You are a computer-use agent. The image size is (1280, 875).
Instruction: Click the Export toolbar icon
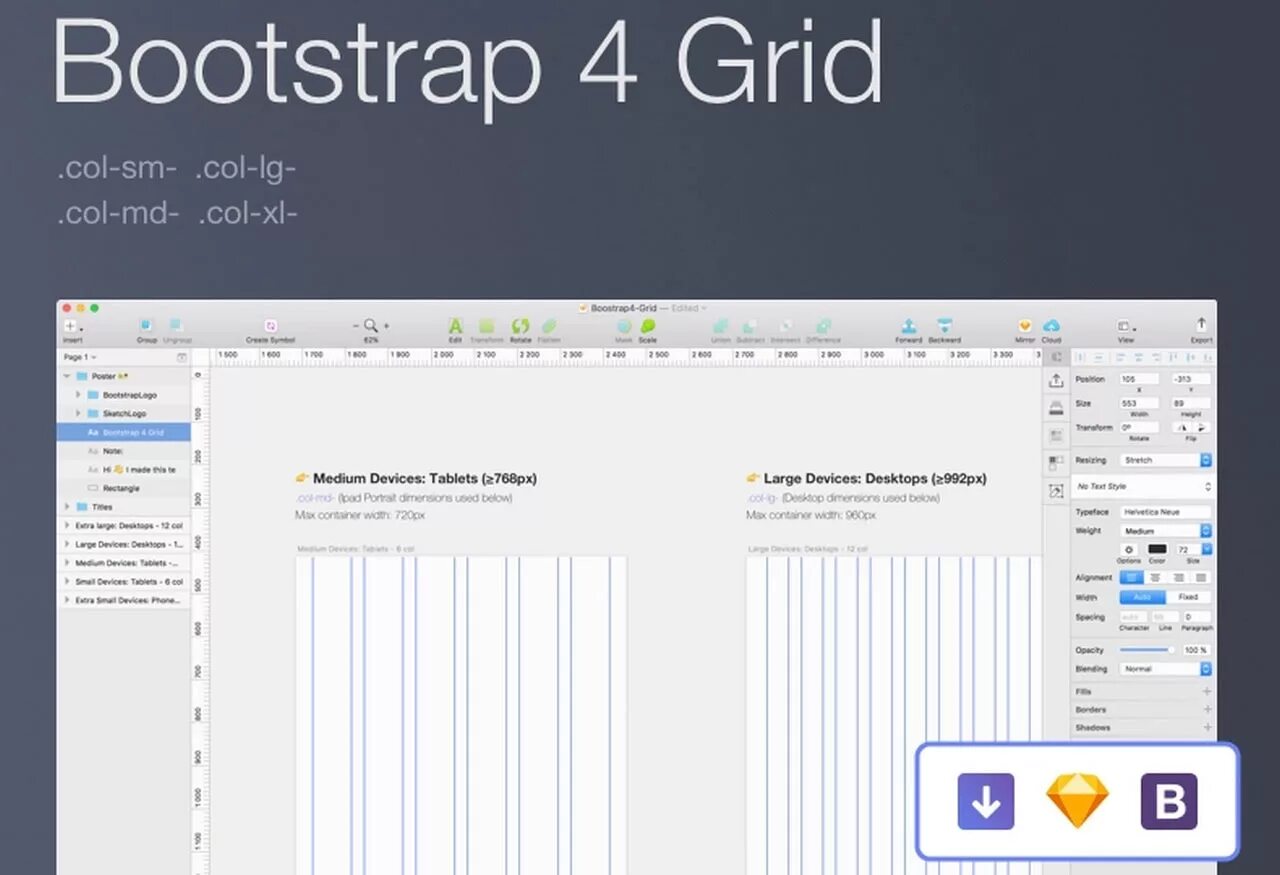coord(1201,325)
